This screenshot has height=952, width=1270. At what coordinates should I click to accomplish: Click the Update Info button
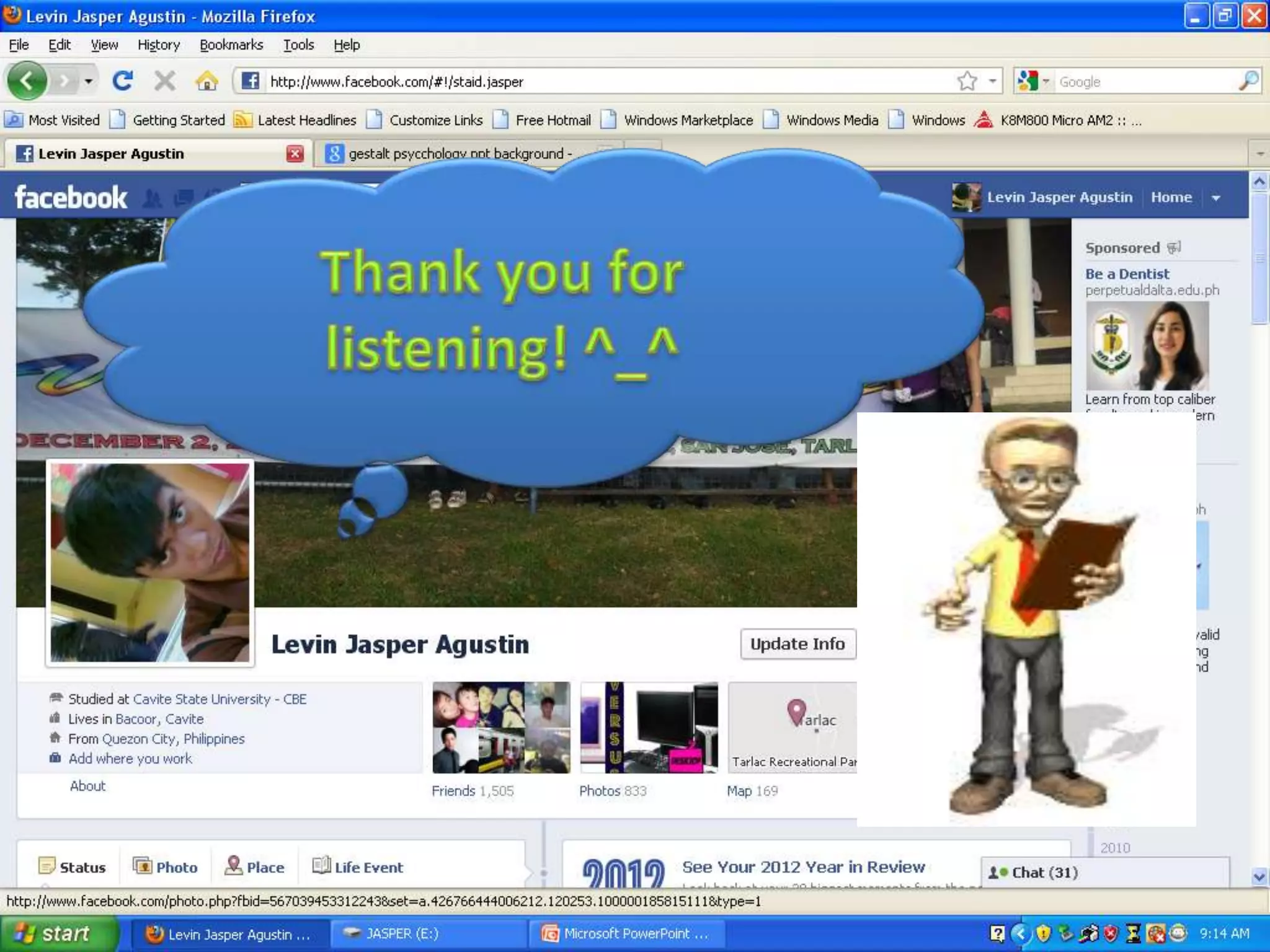coord(797,644)
